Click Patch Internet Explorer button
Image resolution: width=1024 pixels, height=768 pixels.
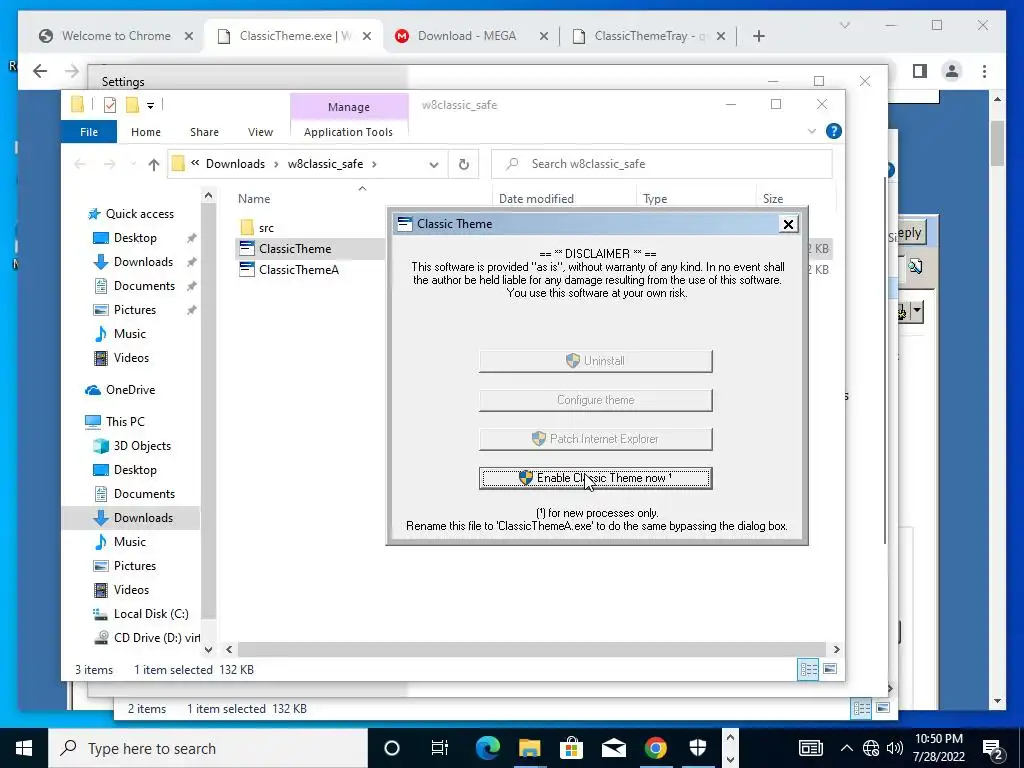(595, 439)
